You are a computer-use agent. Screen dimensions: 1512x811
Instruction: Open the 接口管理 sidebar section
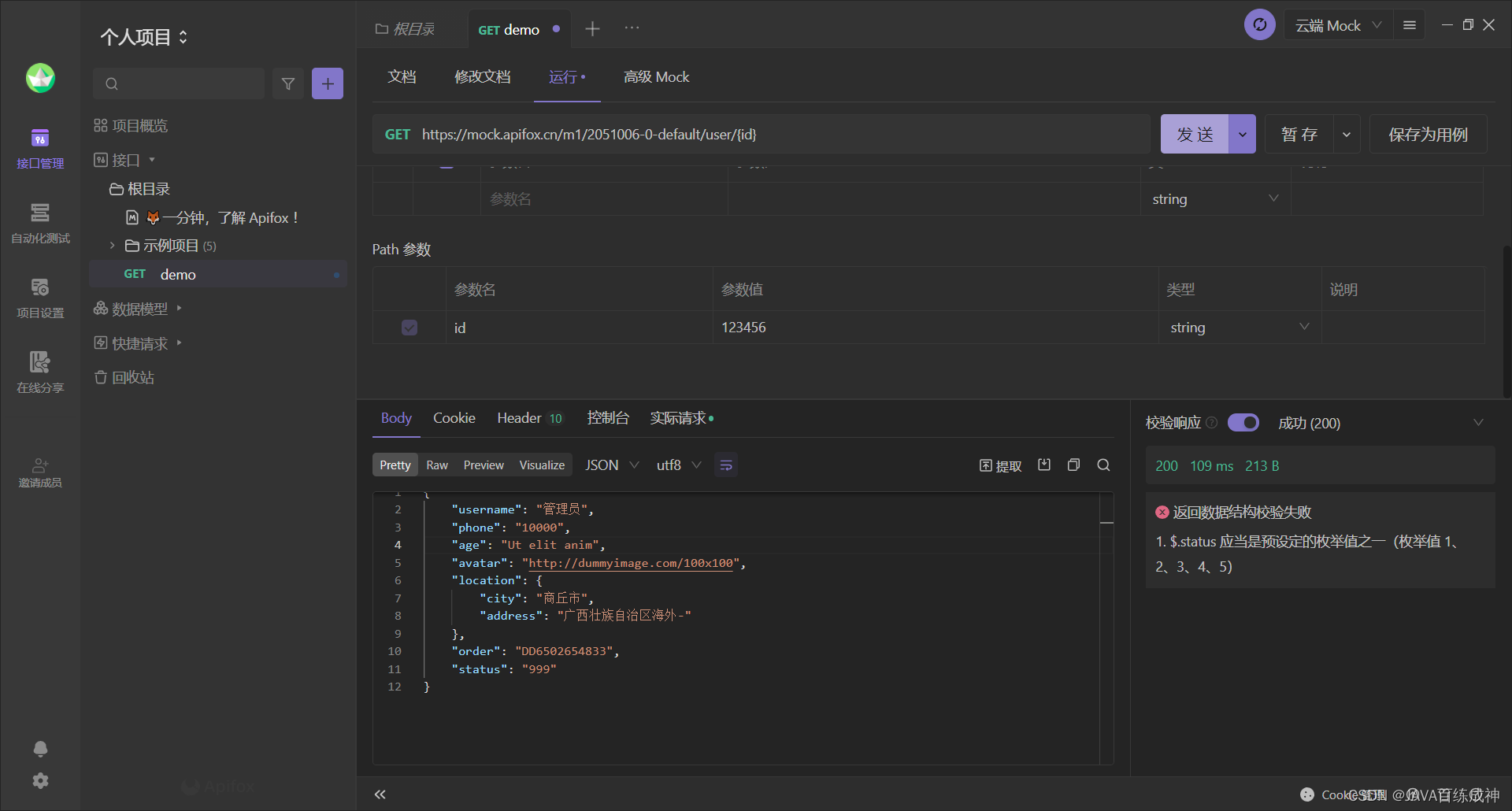[40, 149]
